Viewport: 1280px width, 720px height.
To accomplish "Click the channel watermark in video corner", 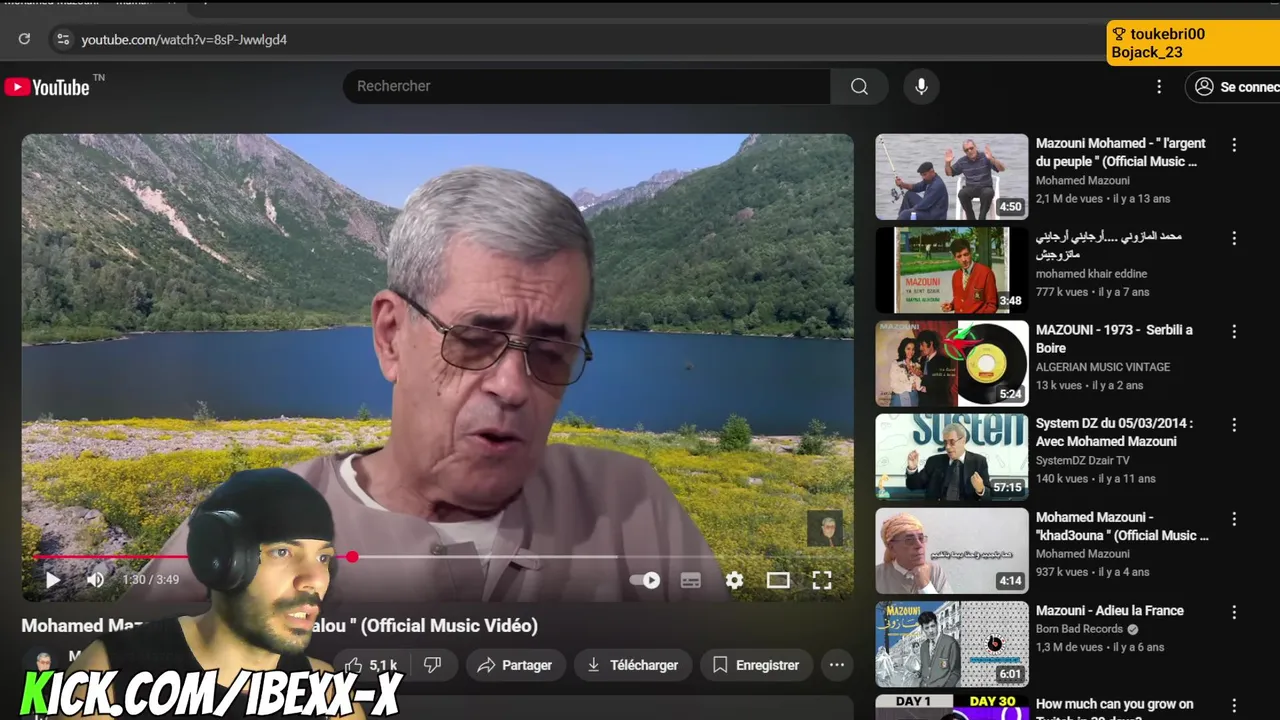I will coord(825,528).
